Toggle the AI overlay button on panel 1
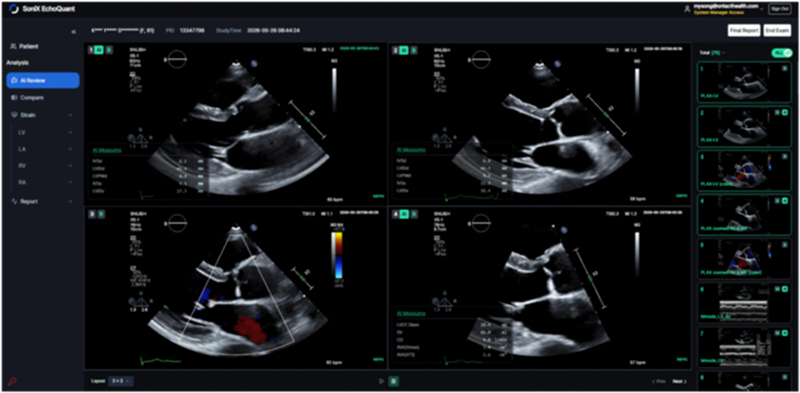Screen dimensions: 800x393 click(99, 50)
